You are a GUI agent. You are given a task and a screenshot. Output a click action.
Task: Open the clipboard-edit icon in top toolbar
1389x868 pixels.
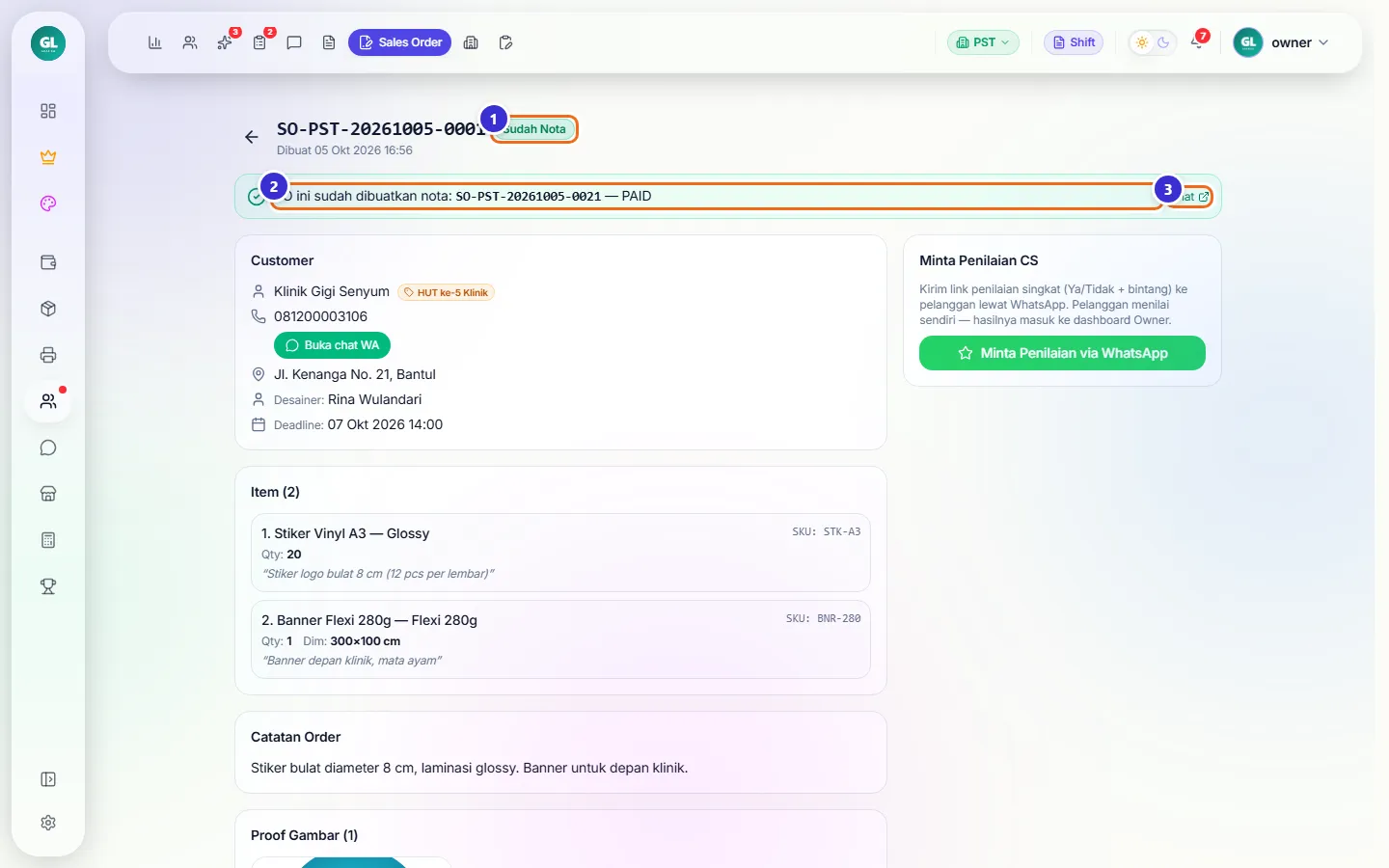[x=505, y=42]
